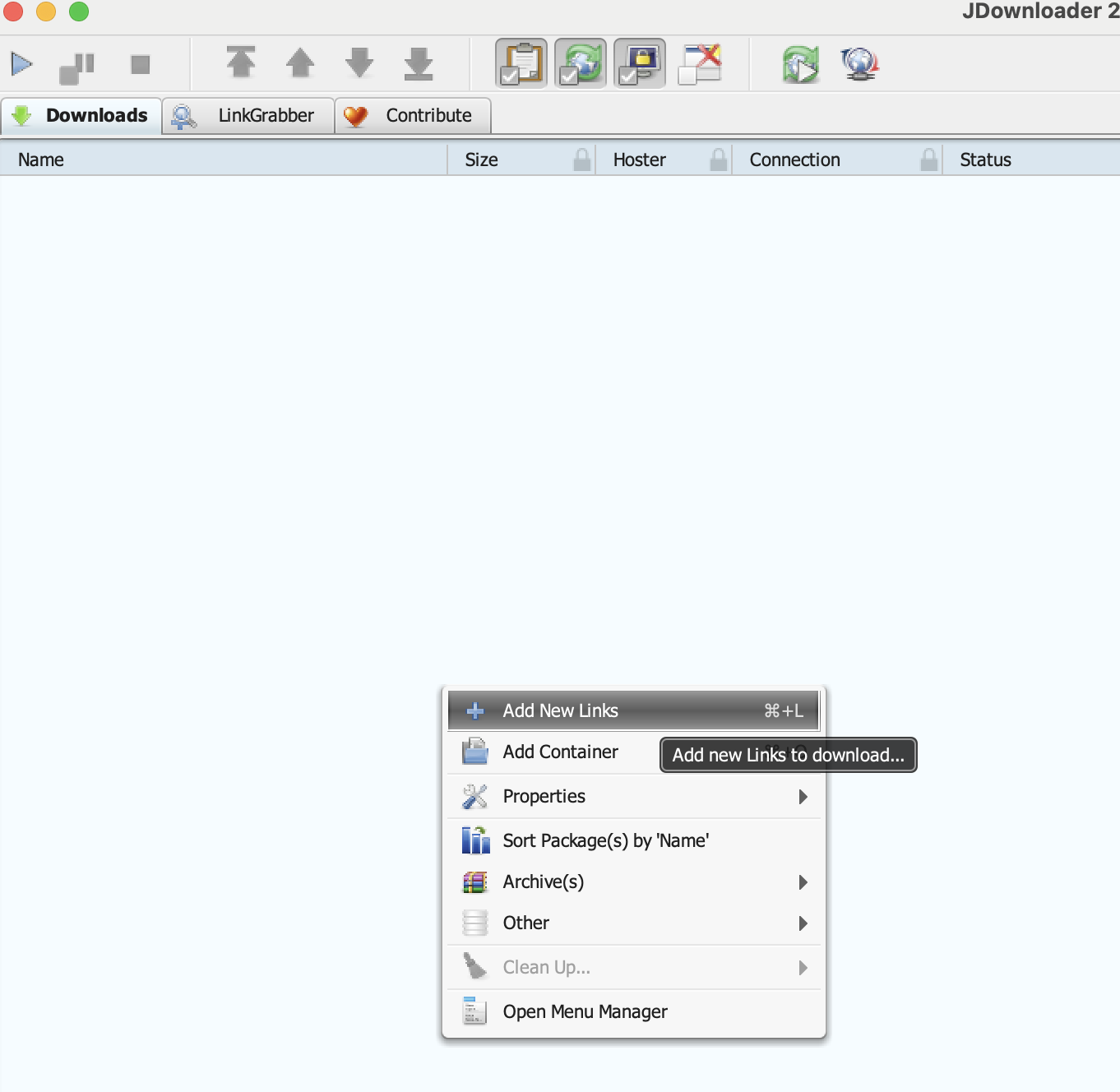The width and height of the screenshot is (1120, 1092).
Task: Move selection to bottom of the list
Action: click(x=419, y=63)
